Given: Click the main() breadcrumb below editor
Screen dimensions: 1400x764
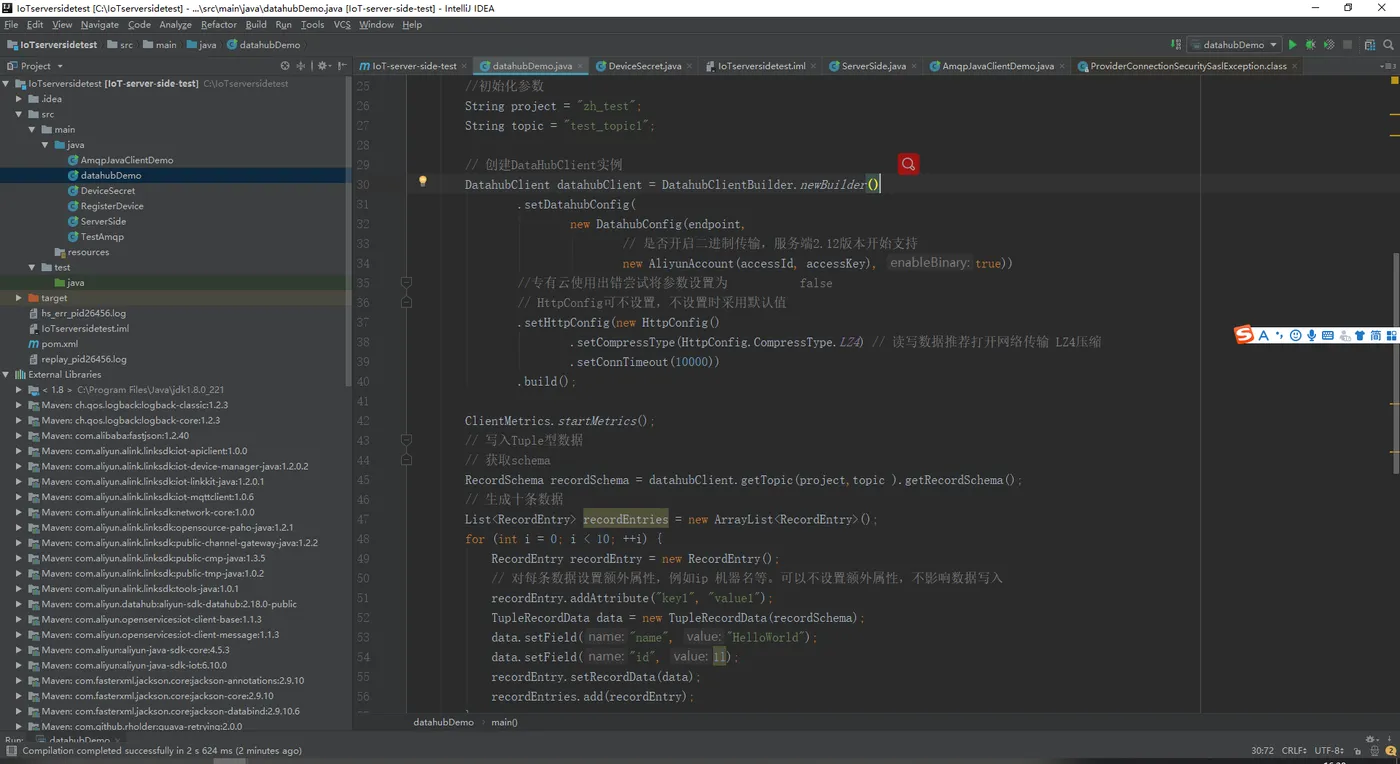Looking at the screenshot, I should [505, 722].
